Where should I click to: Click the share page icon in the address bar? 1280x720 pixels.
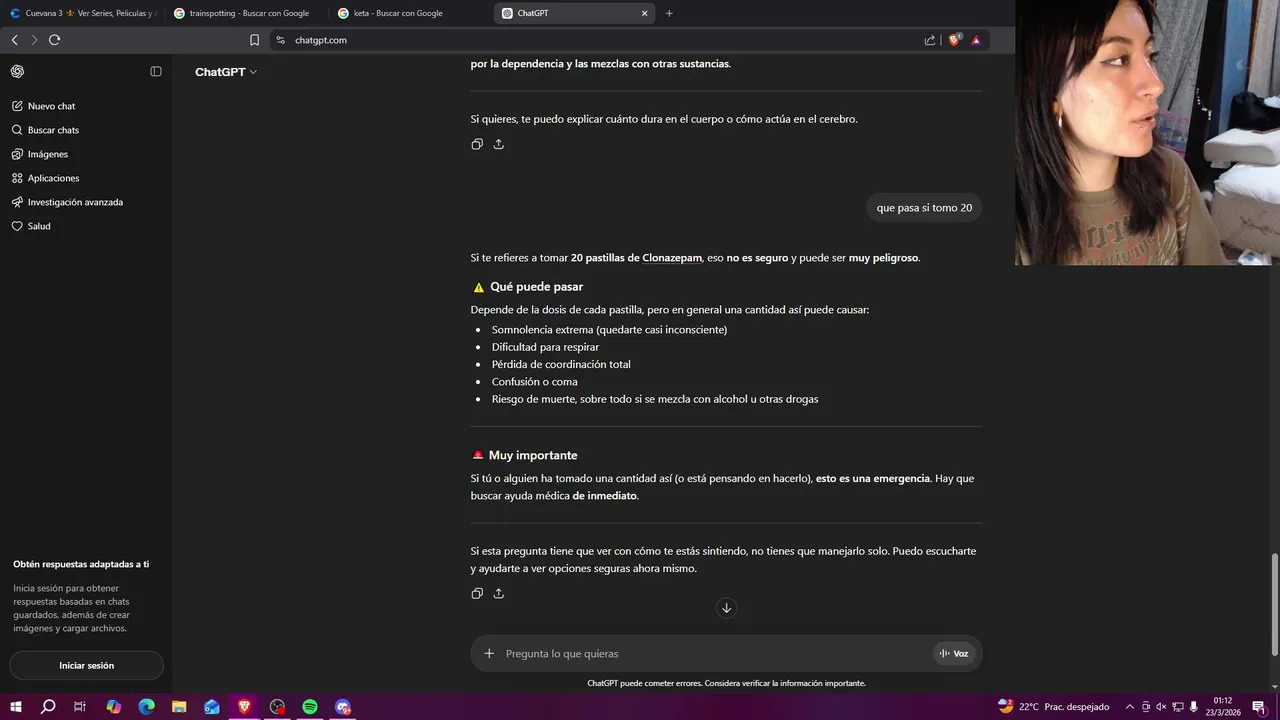click(x=930, y=40)
